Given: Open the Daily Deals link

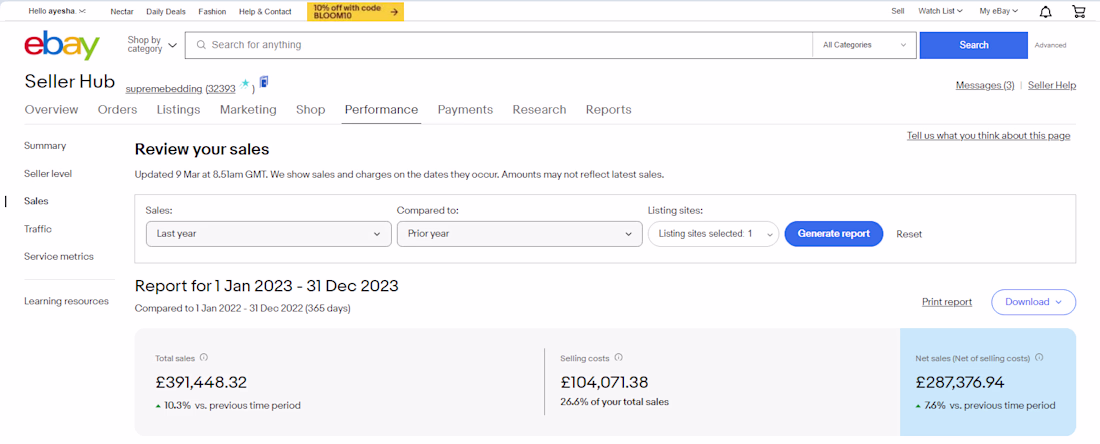Looking at the screenshot, I should [x=166, y=11].
